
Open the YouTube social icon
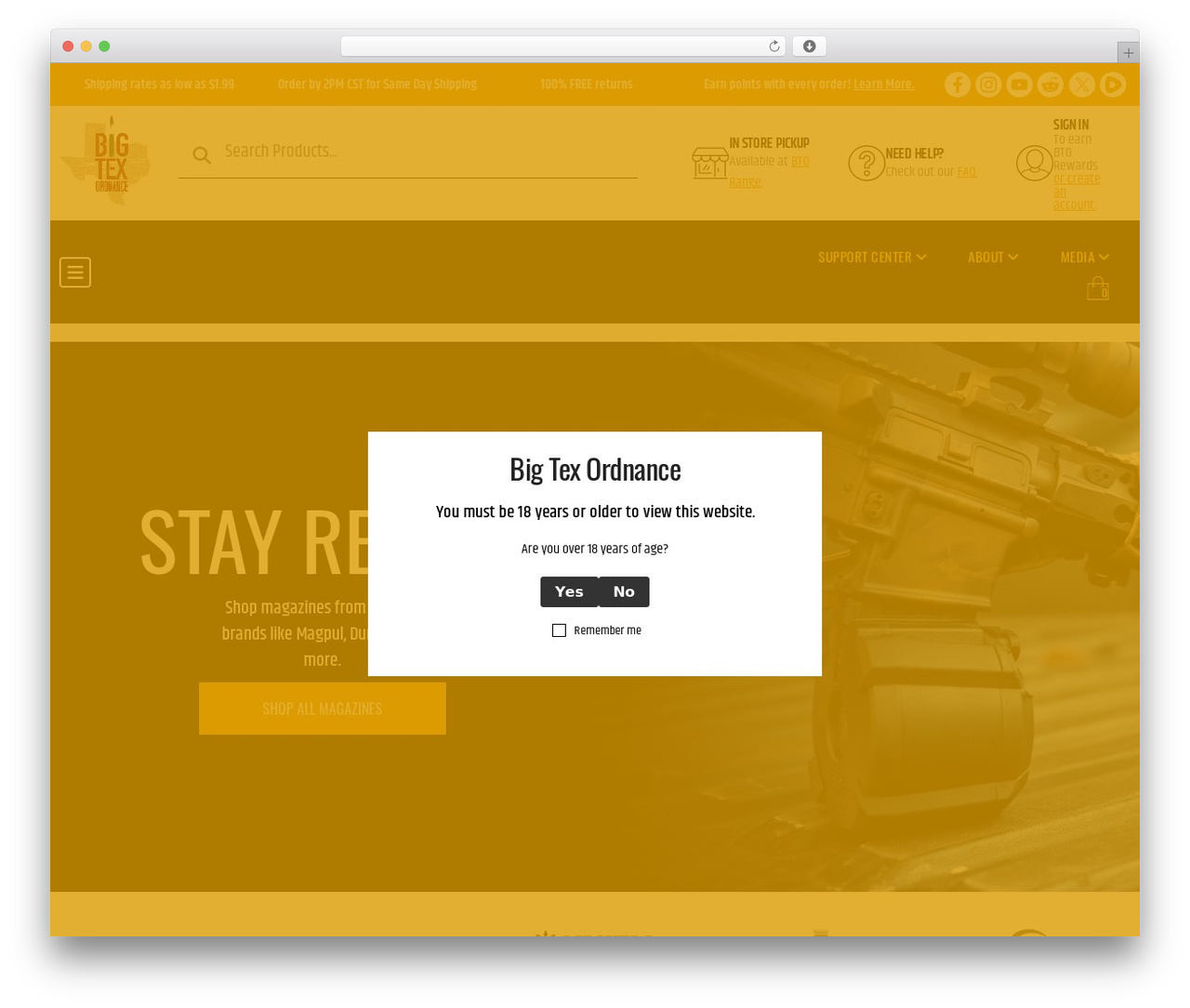pyautogui.click(x=1020, y=85)
